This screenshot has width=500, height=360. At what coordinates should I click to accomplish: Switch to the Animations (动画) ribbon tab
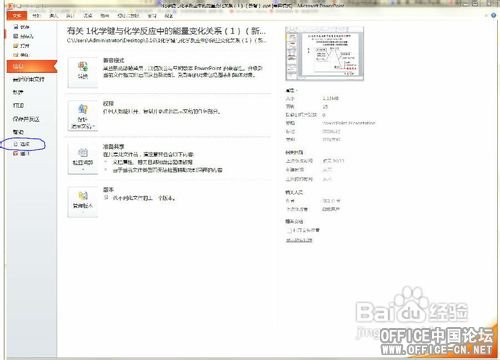(105, 16)
